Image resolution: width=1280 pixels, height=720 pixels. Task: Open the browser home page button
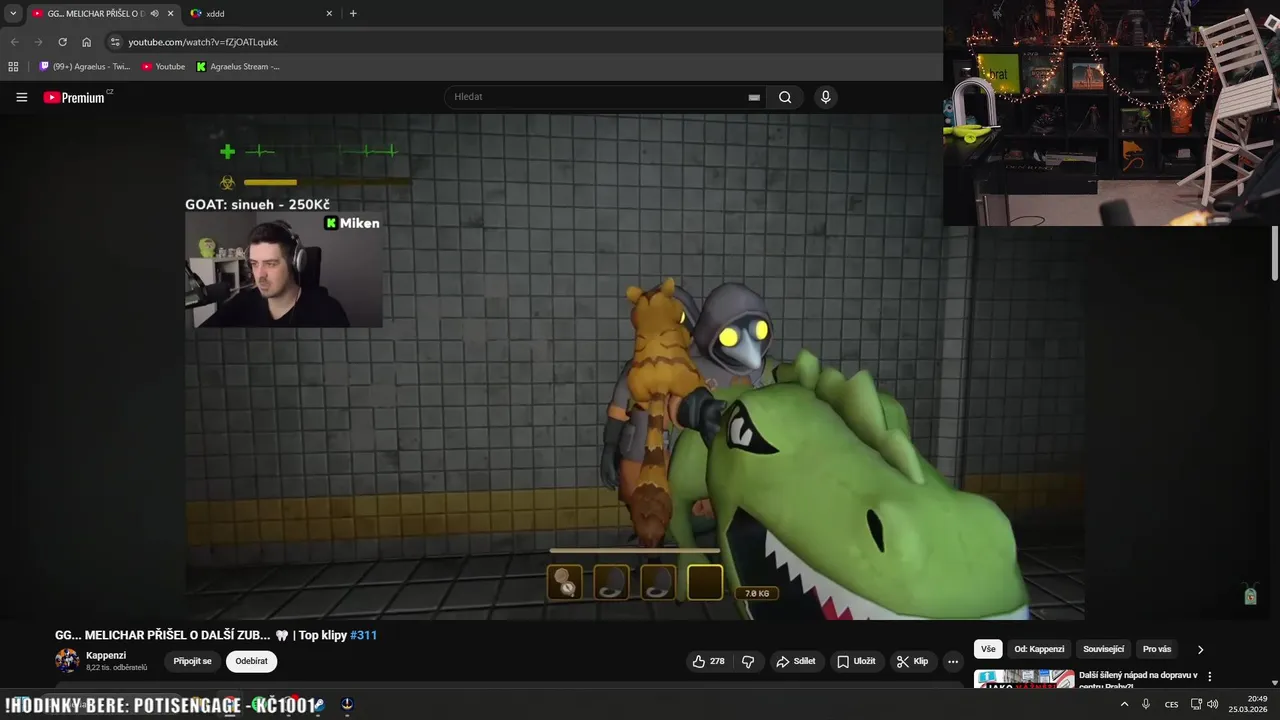pos(87,42)
